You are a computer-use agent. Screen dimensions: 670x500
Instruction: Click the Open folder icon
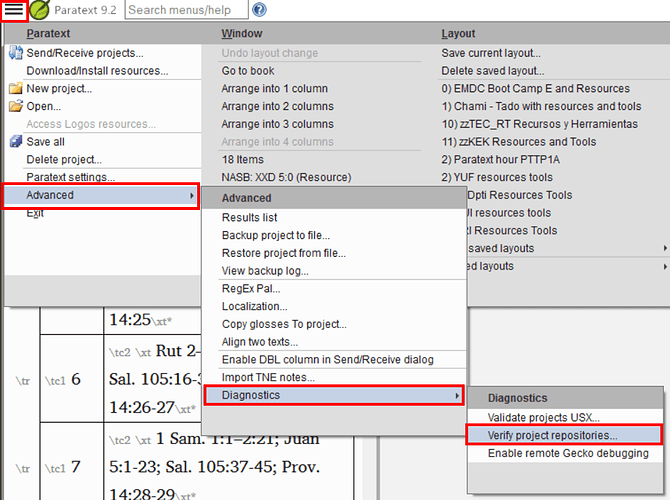coord(16,106)
